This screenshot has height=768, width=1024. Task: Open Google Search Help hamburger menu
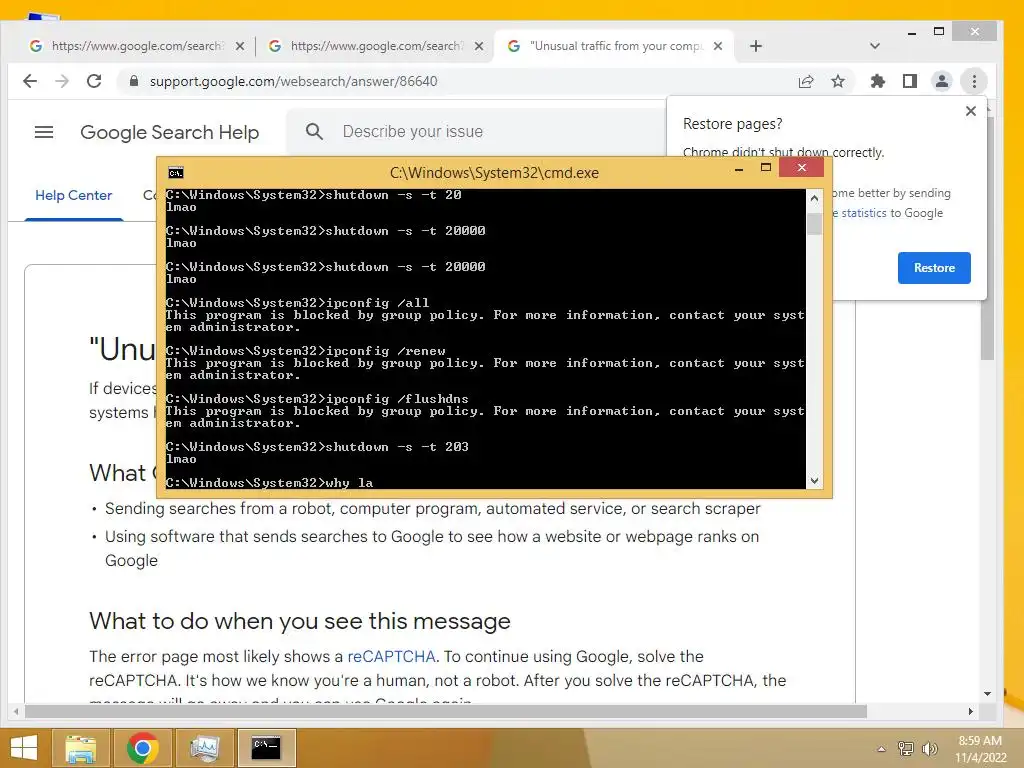[44, 132]
